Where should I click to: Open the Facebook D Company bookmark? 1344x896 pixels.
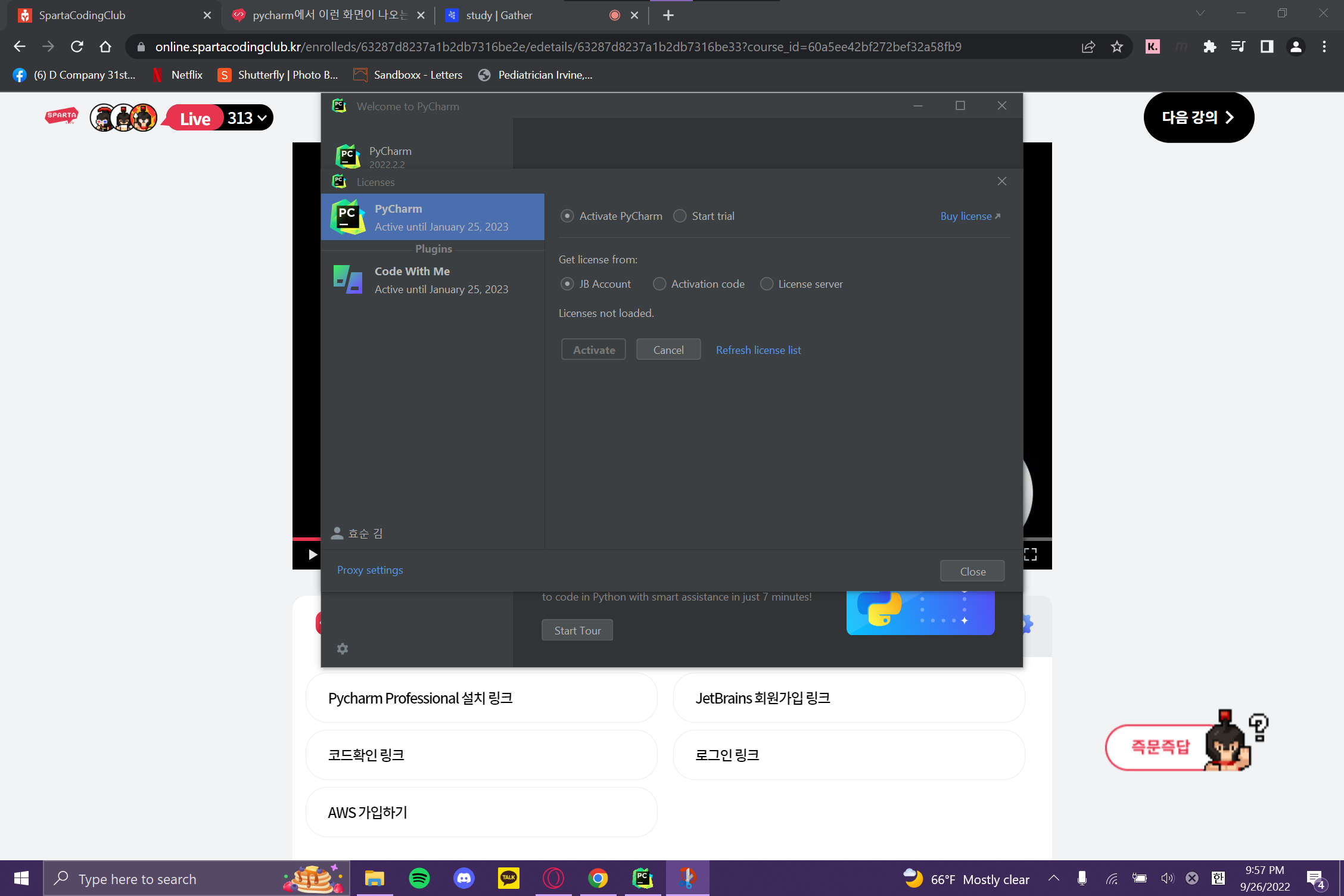74,75
